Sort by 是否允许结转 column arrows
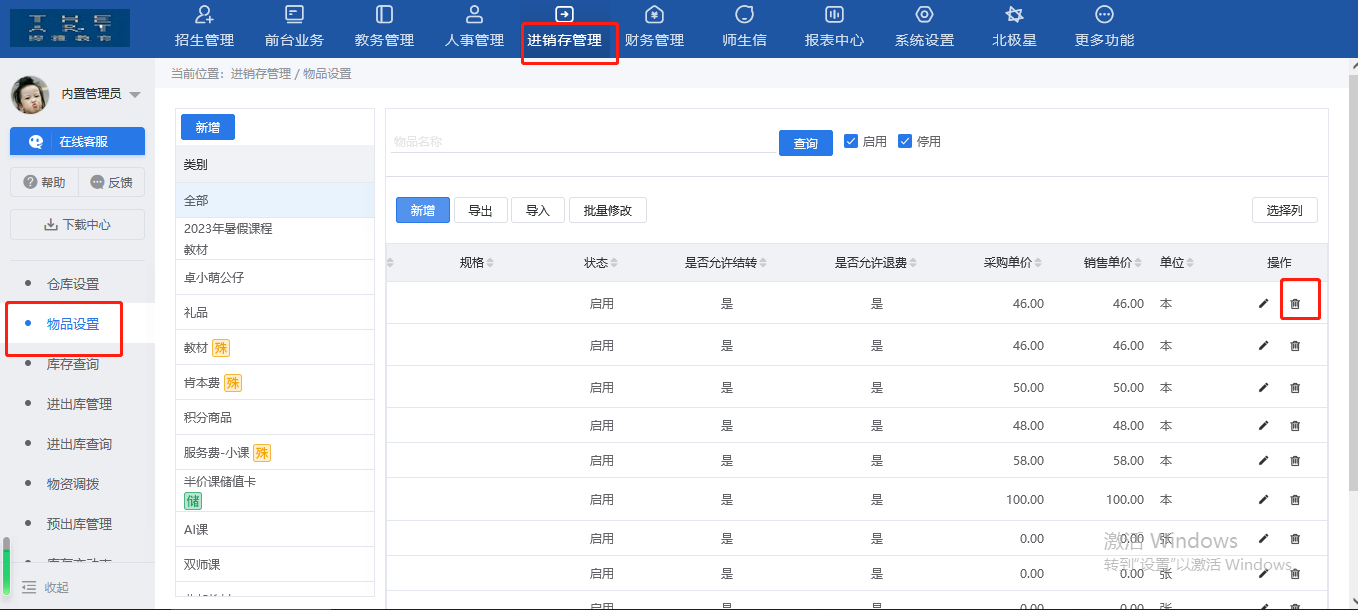 coord(764,263)
